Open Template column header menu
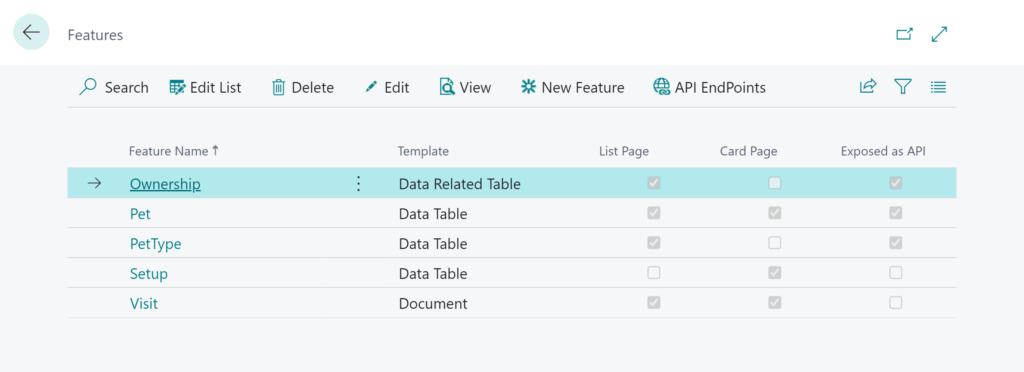 423,151
